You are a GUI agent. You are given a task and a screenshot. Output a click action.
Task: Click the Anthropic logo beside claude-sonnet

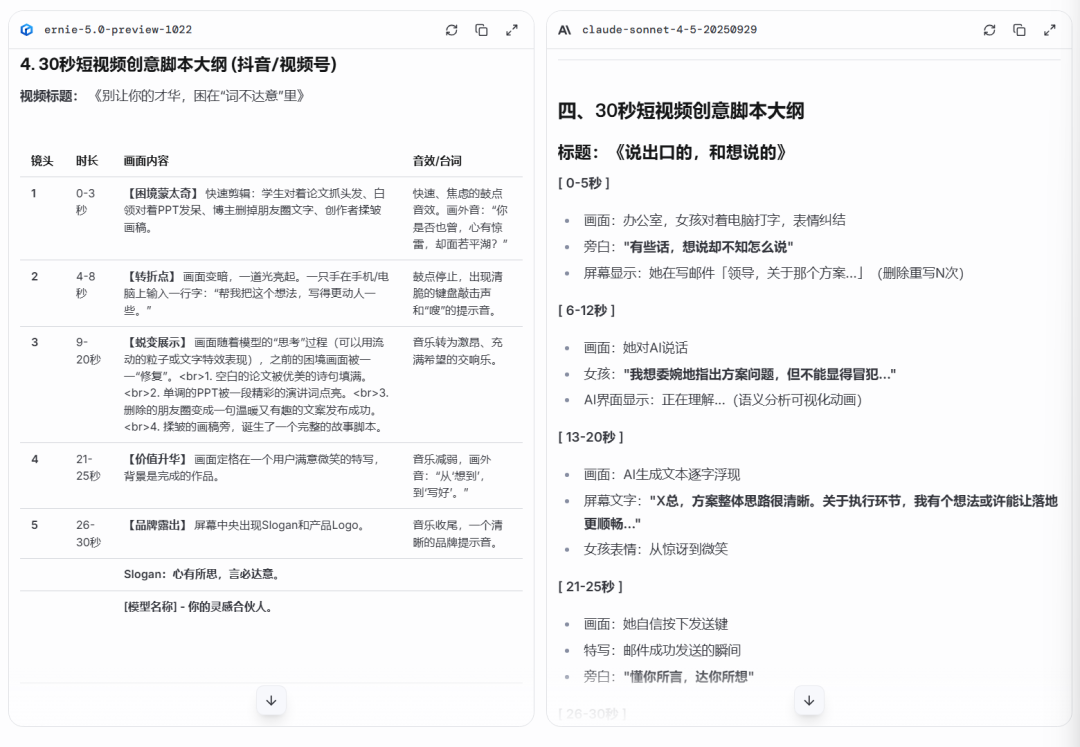click(563, 30)
